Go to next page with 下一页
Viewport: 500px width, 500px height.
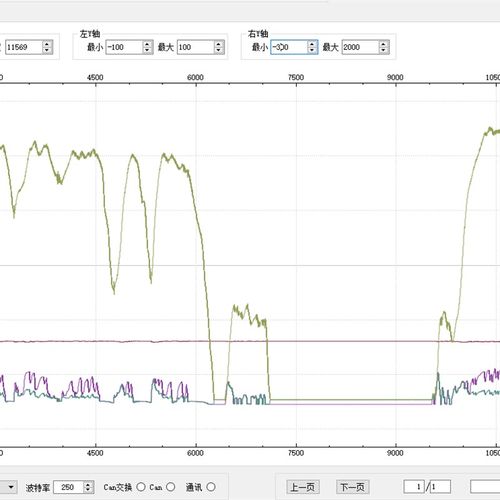tap(352, 487)
